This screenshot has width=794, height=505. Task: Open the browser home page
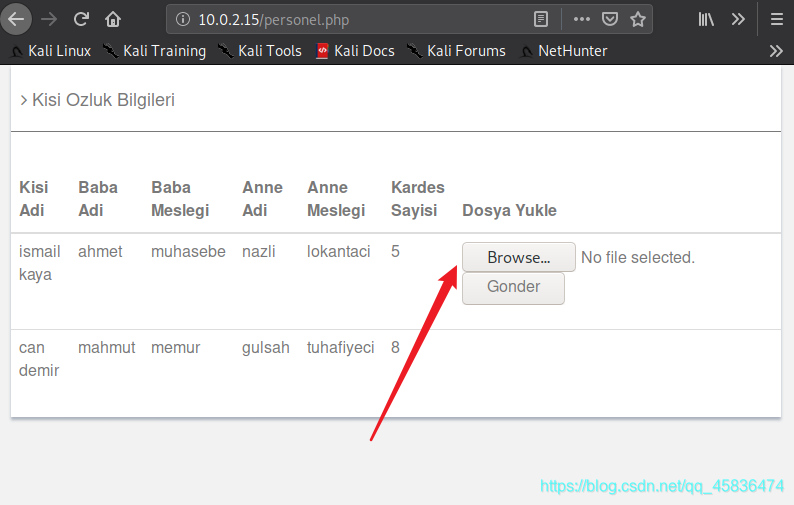pyautogui.click(x=113, y=19)
